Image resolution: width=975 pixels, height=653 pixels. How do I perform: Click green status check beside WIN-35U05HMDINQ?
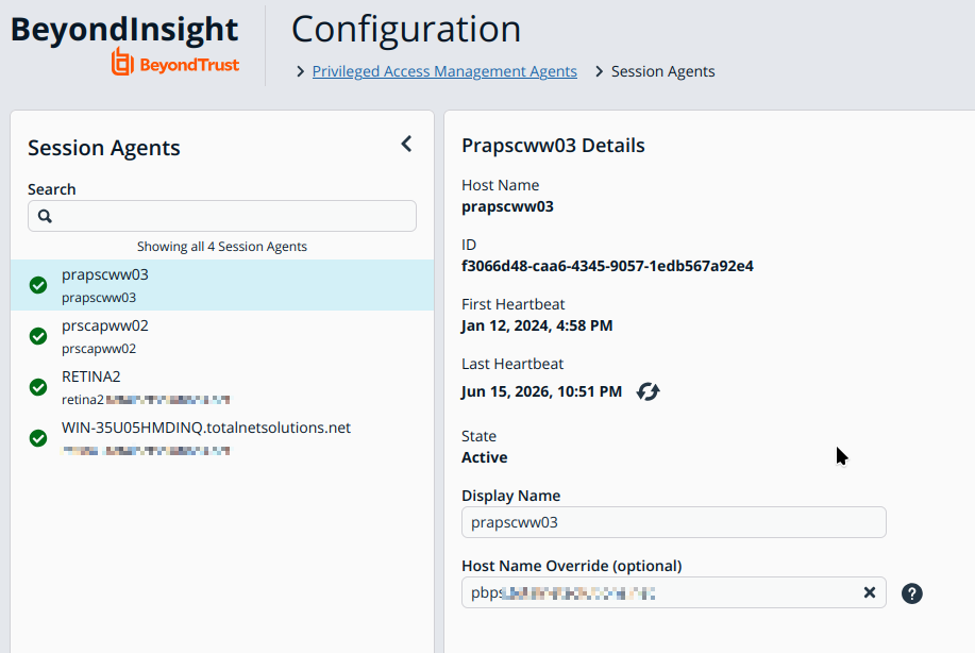pos(39,438)
